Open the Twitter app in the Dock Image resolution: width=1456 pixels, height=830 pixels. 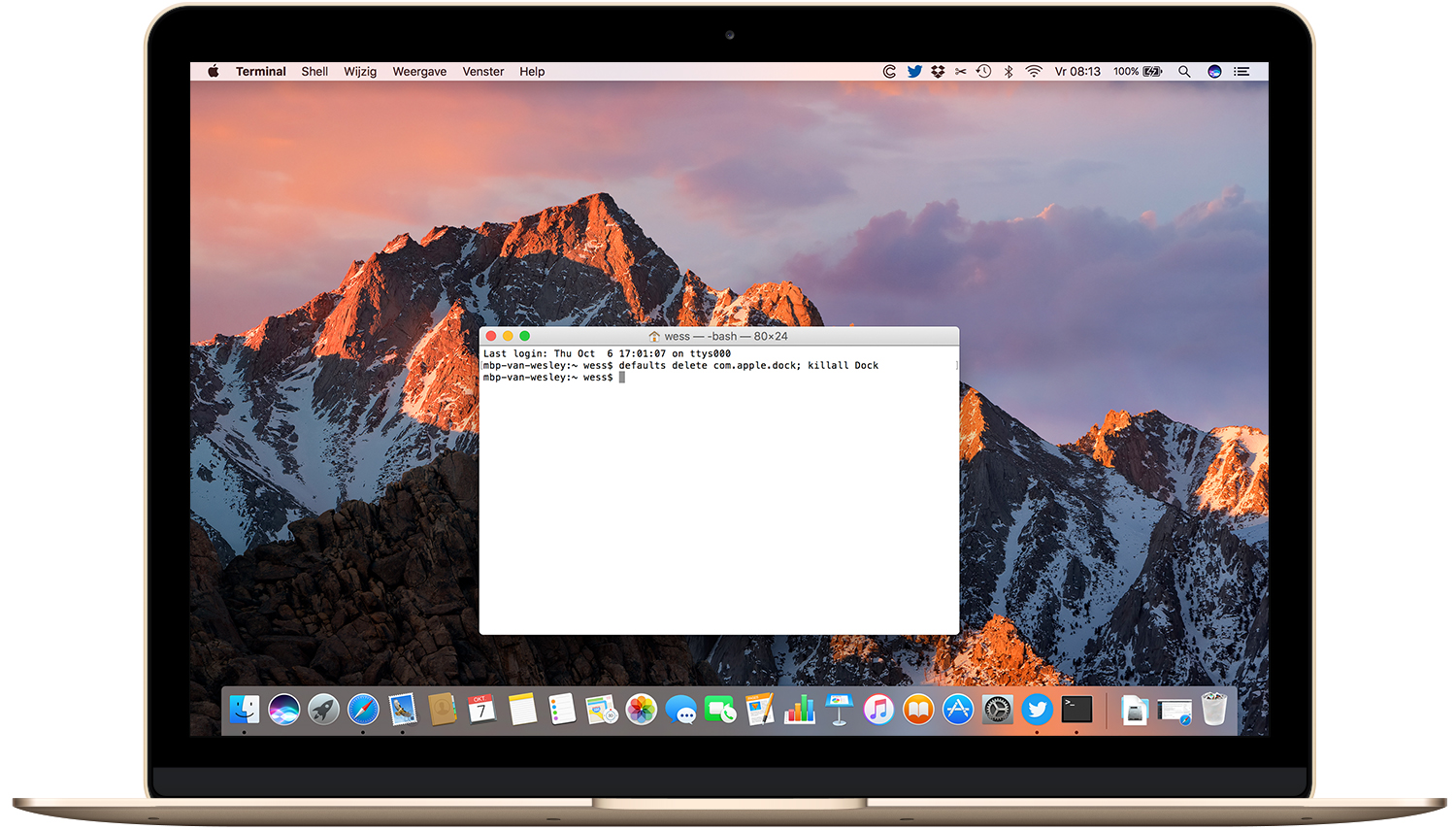point(1036,711)
